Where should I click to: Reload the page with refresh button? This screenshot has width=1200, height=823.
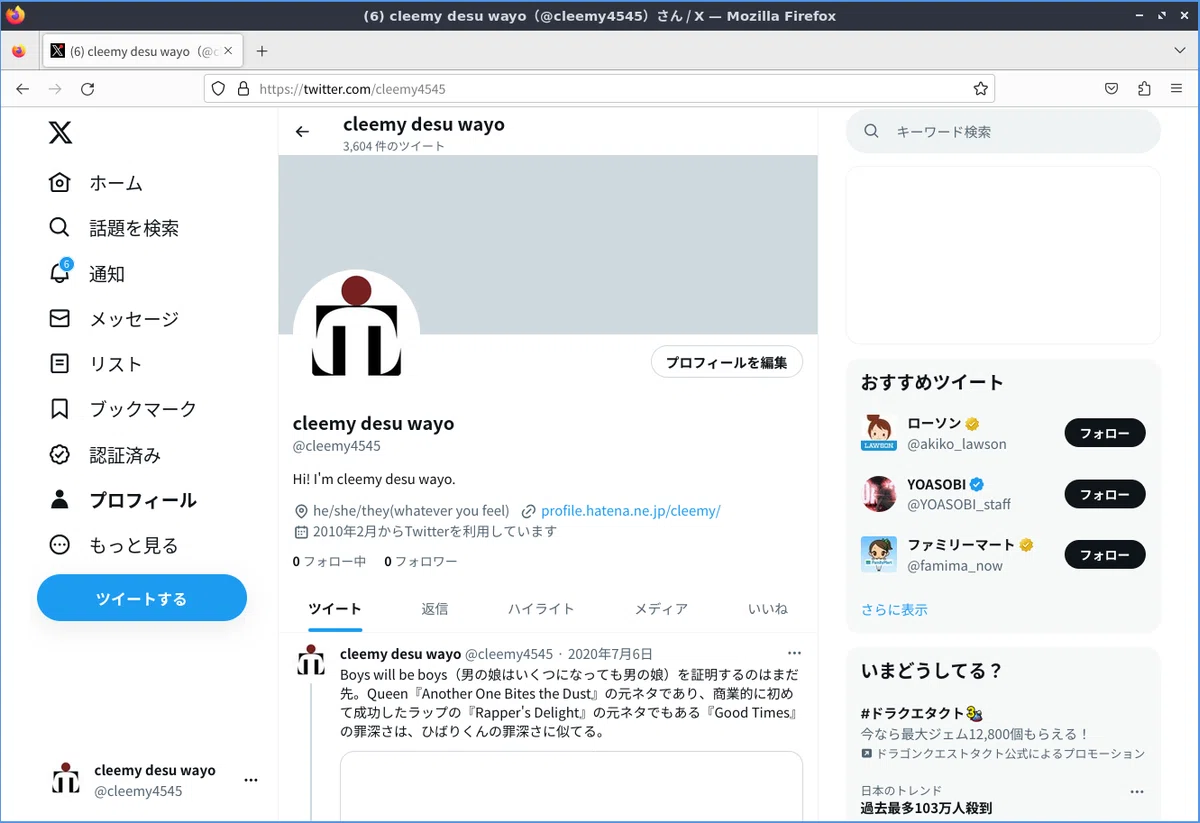click(88, 89)
